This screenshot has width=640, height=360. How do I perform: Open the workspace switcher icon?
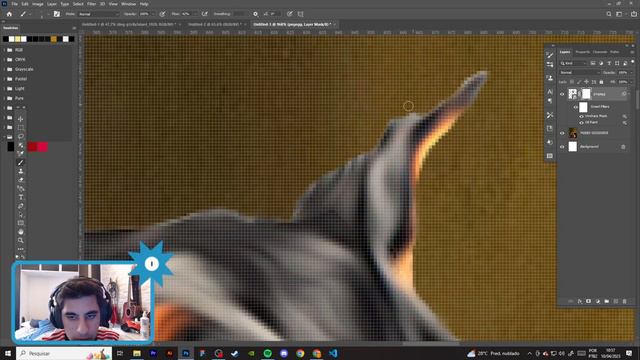(x=619, y=14)
